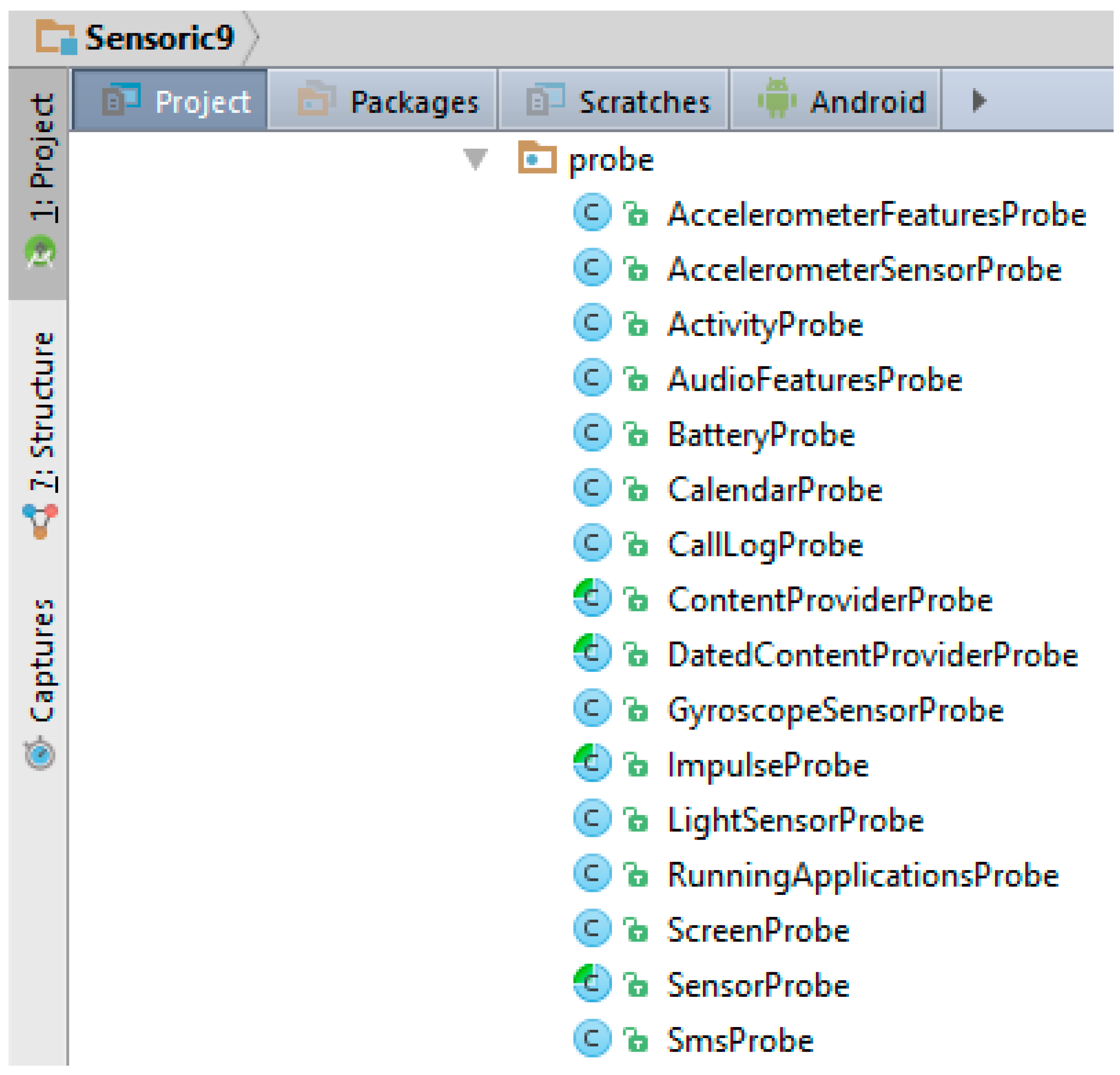The image size is (1120, 1075).
Task: Open ImpulseProbe class
Action: click(x=768, y=766)
